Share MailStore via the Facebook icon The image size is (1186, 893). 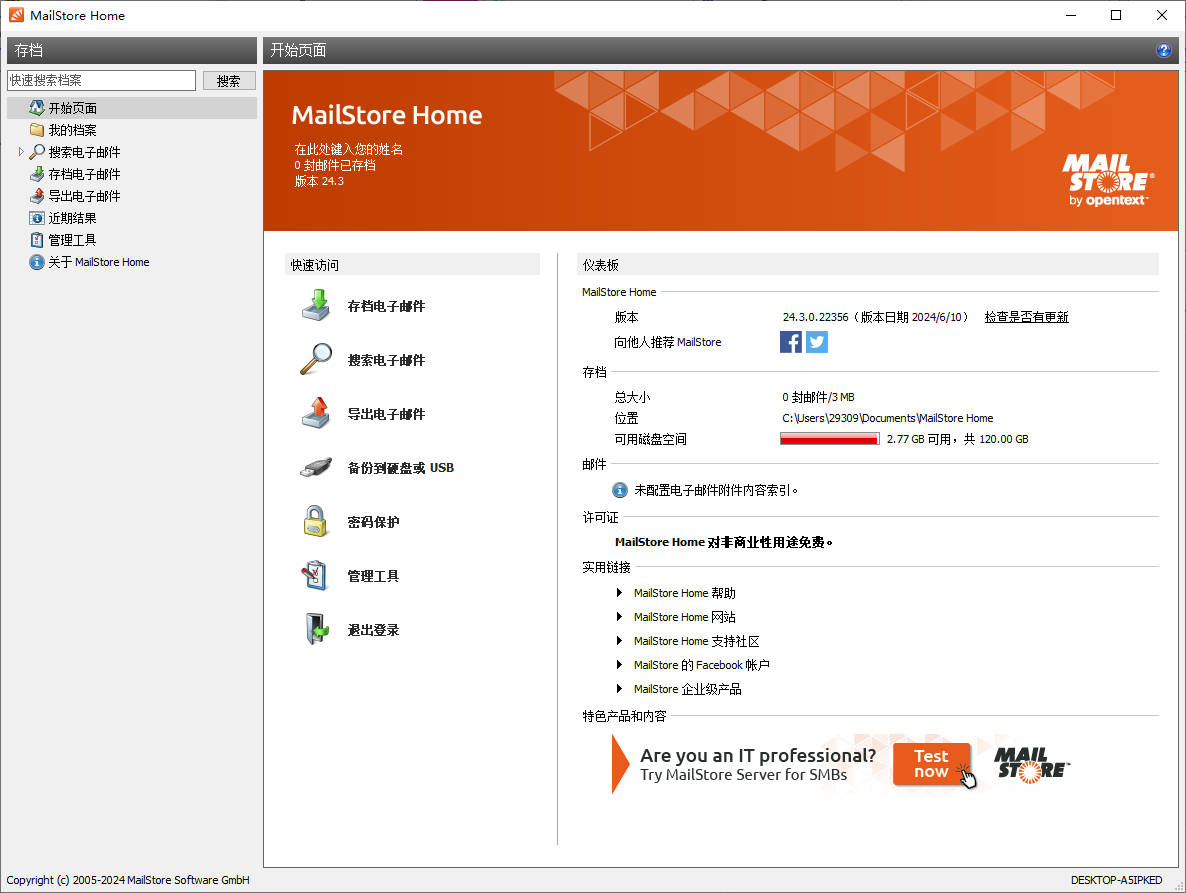tap(790, 342)
